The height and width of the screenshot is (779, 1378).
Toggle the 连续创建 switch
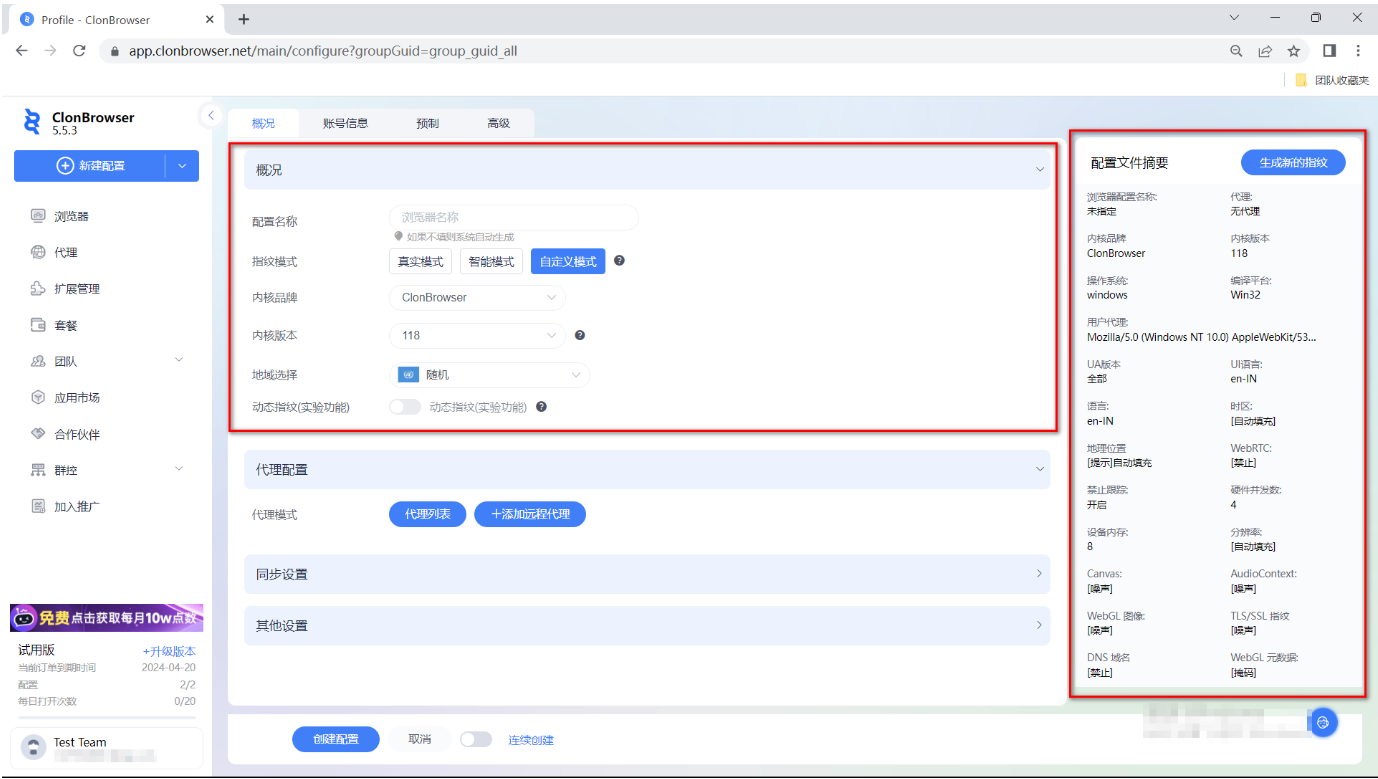[476, 739]
